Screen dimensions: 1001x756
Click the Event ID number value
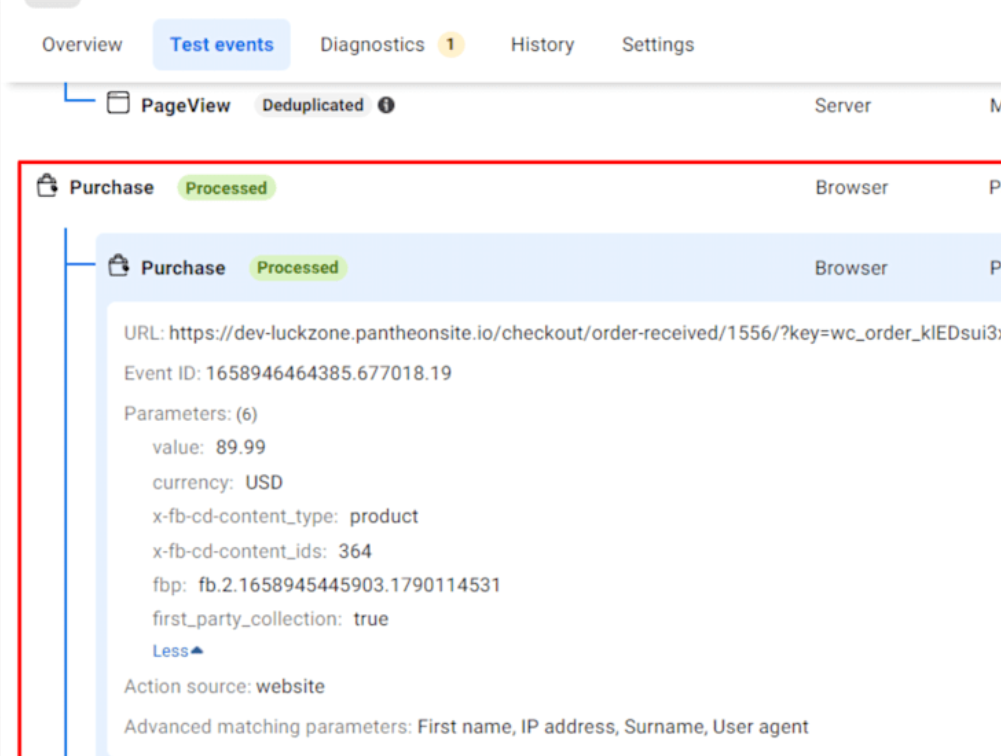click(x=328, y=373)
